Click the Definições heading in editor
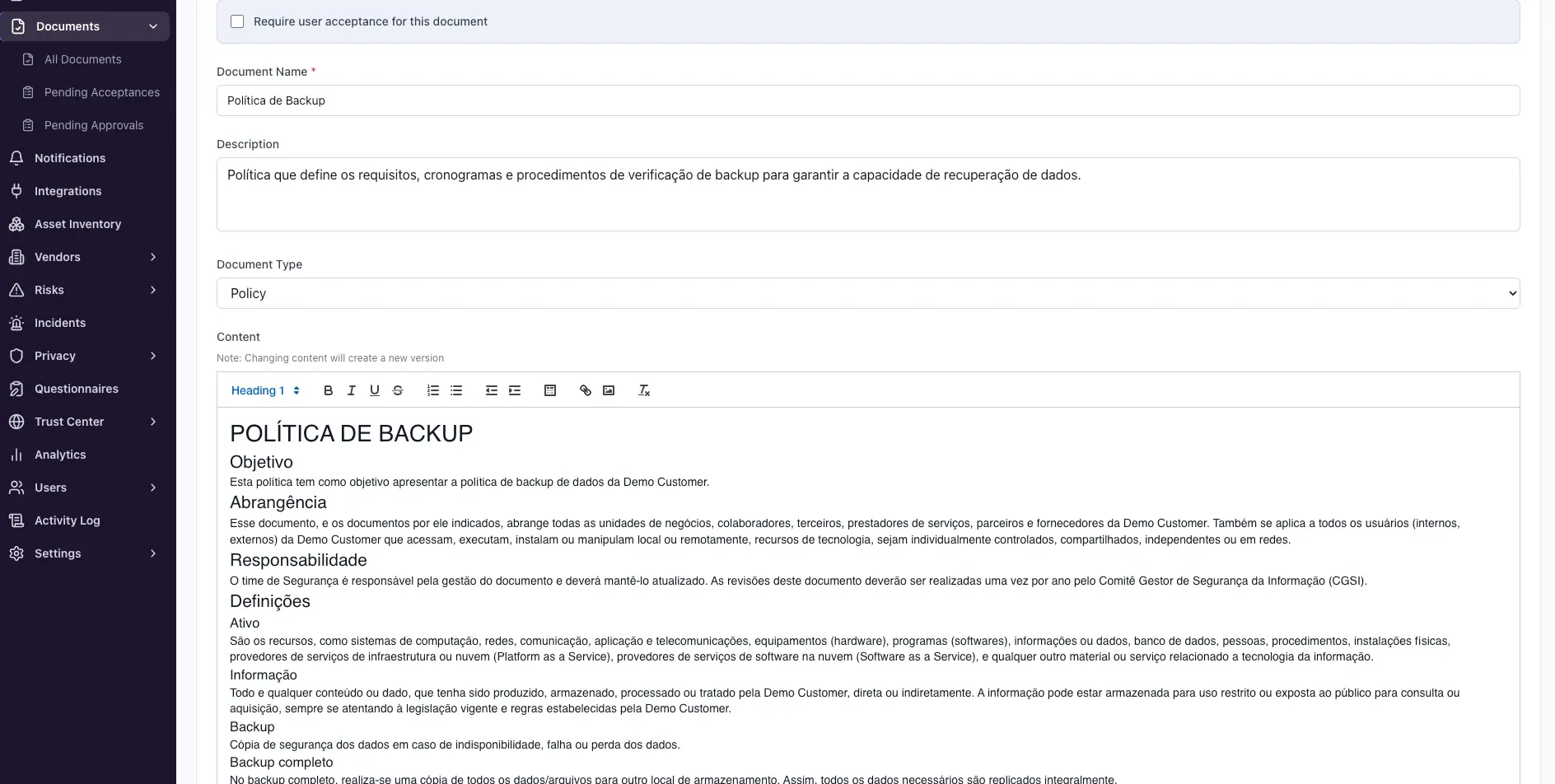The height and width of the screenshot is (784, 1555). tap(270, 601)
